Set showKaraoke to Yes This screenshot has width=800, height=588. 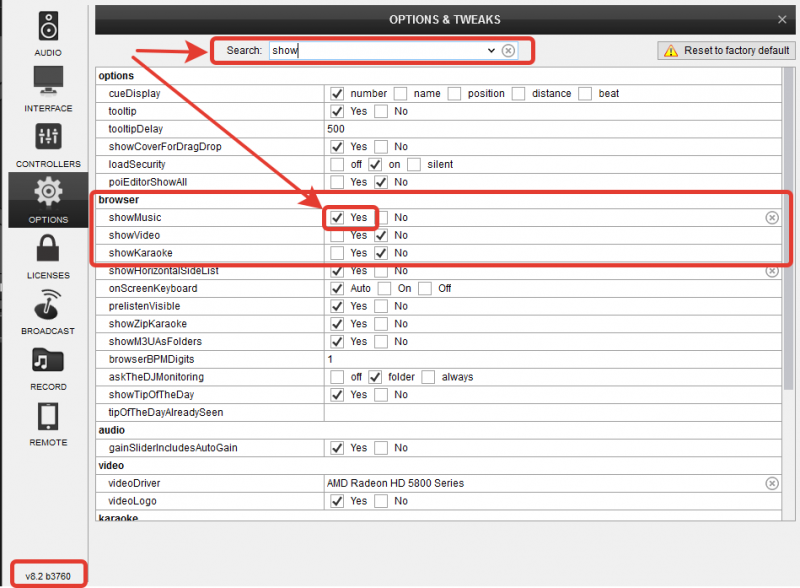click(337, 253)
